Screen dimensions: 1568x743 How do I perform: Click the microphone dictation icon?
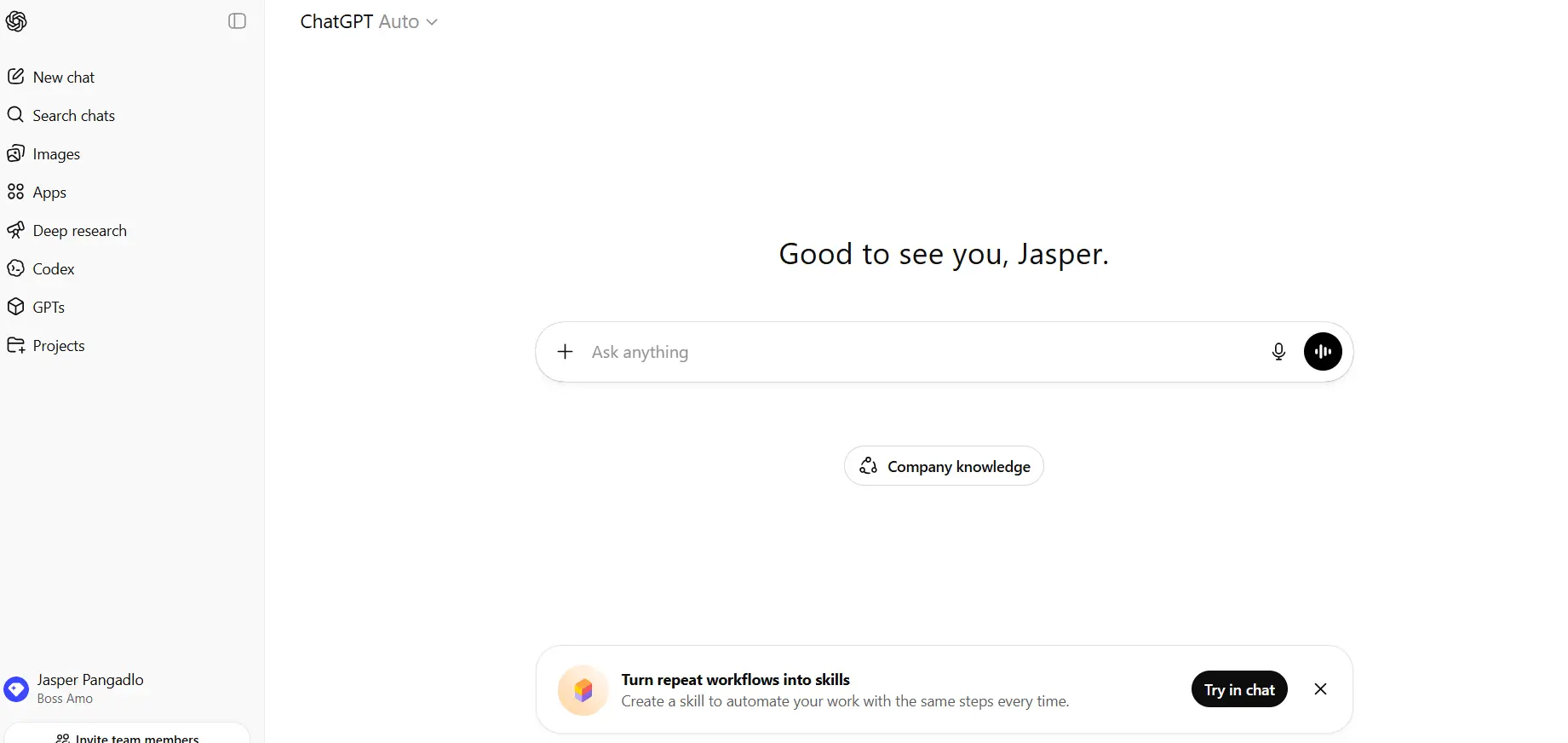1278,351
